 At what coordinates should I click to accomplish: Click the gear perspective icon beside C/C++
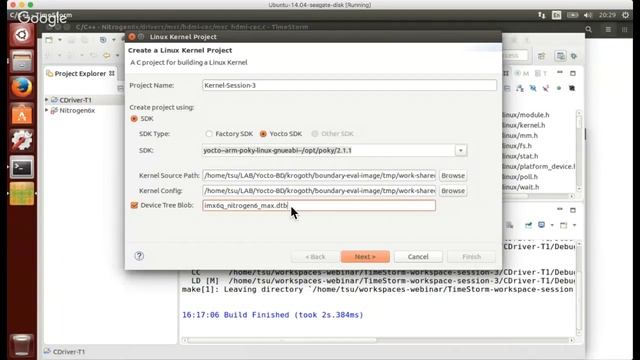click(x=574, y=56)
